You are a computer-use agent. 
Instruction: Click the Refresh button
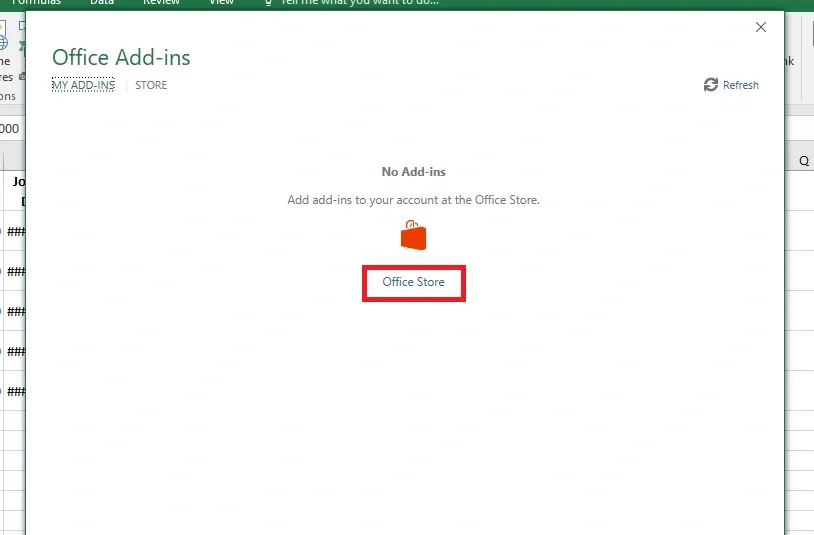[x=731, y=85]
